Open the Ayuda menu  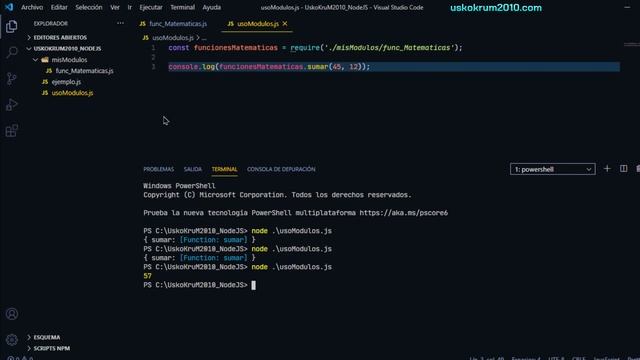tap(211, 7)
